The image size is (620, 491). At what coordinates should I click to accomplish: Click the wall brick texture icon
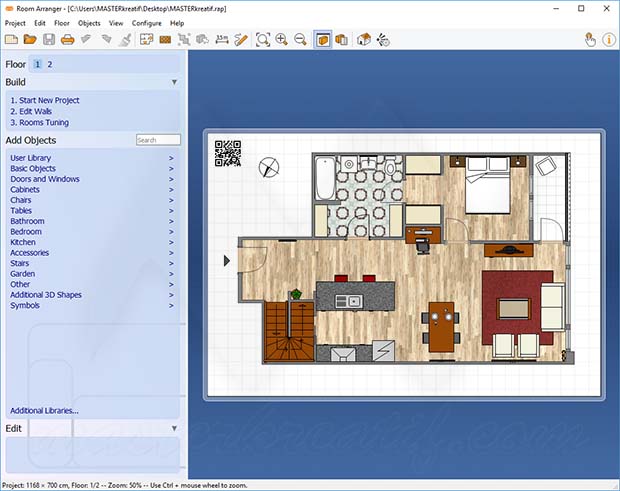(x=165, y=40)
